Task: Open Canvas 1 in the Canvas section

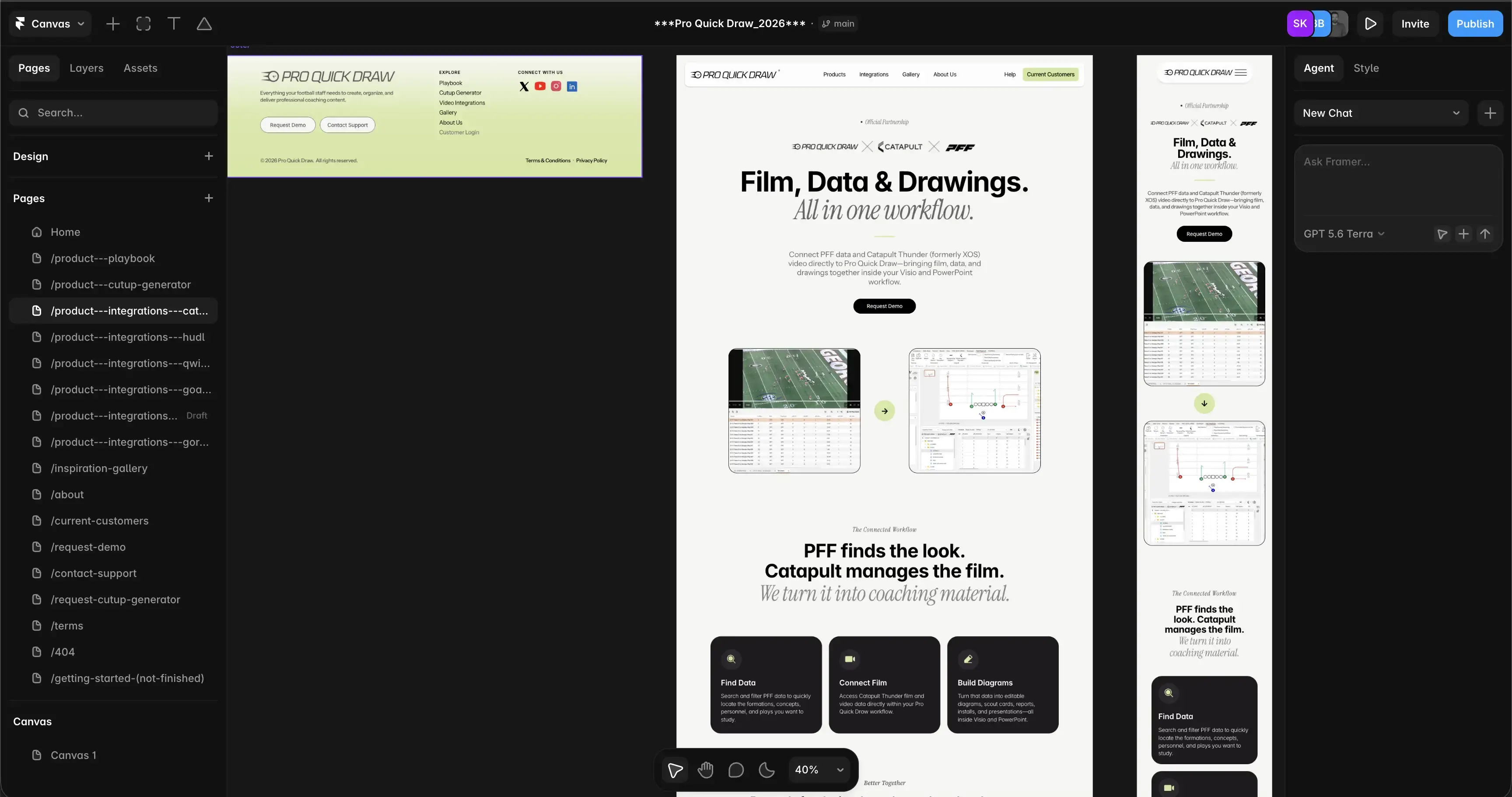Action: tap(113, 755)
